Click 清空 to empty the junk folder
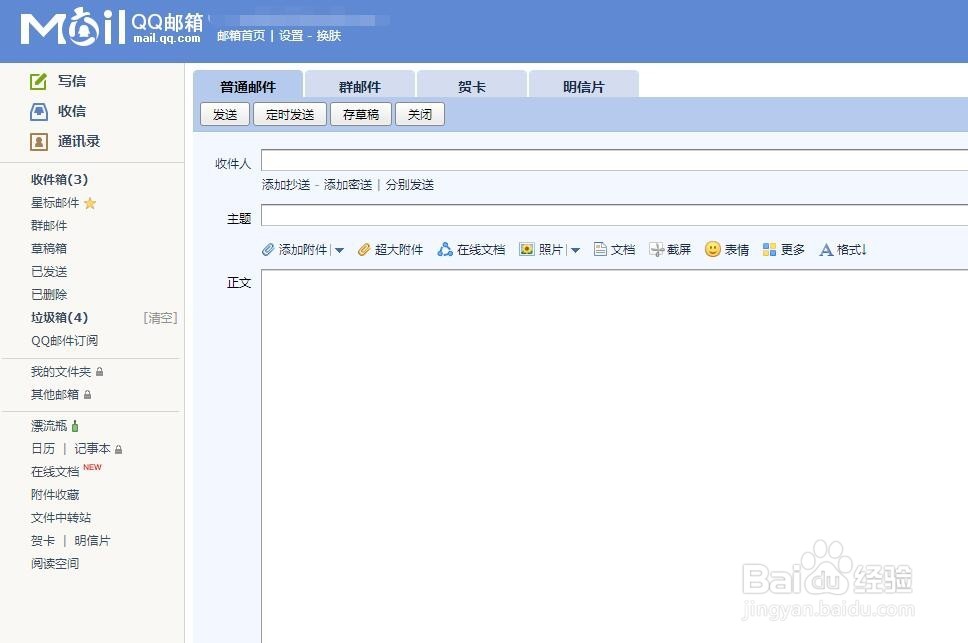The image size is (968, 643). [160, 317]
